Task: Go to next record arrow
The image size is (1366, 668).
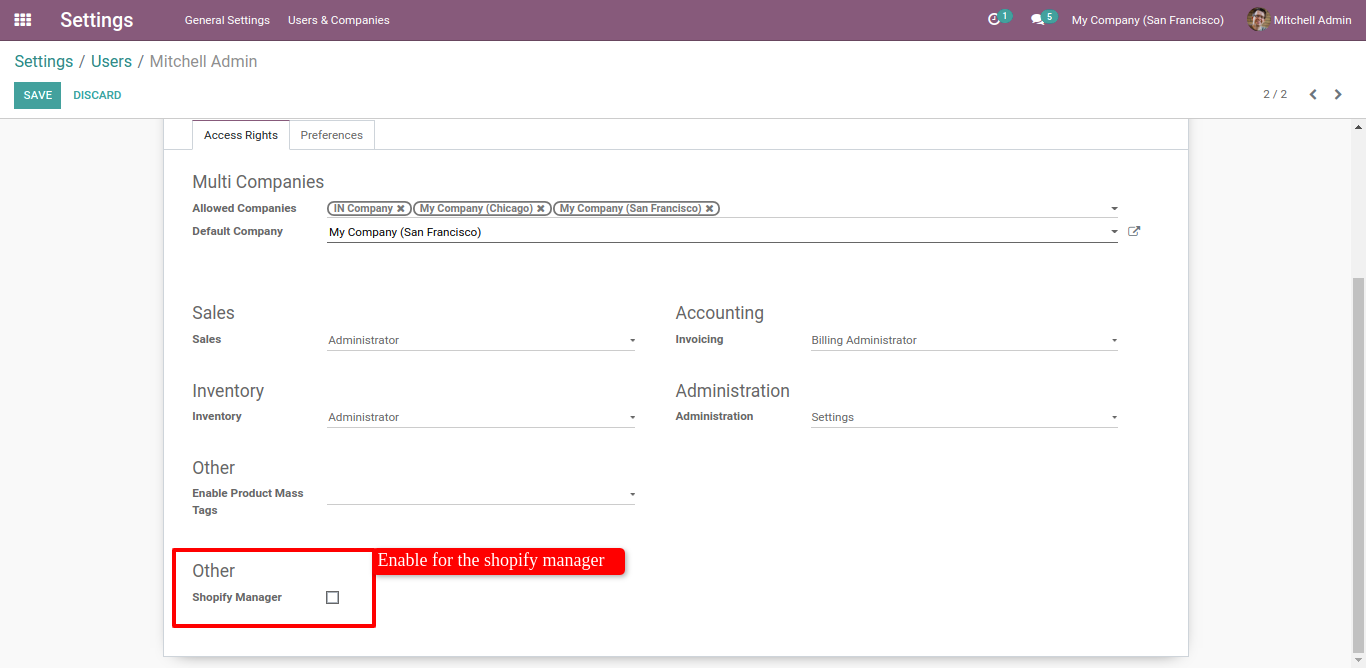Action: click(x=1338, y=95)
